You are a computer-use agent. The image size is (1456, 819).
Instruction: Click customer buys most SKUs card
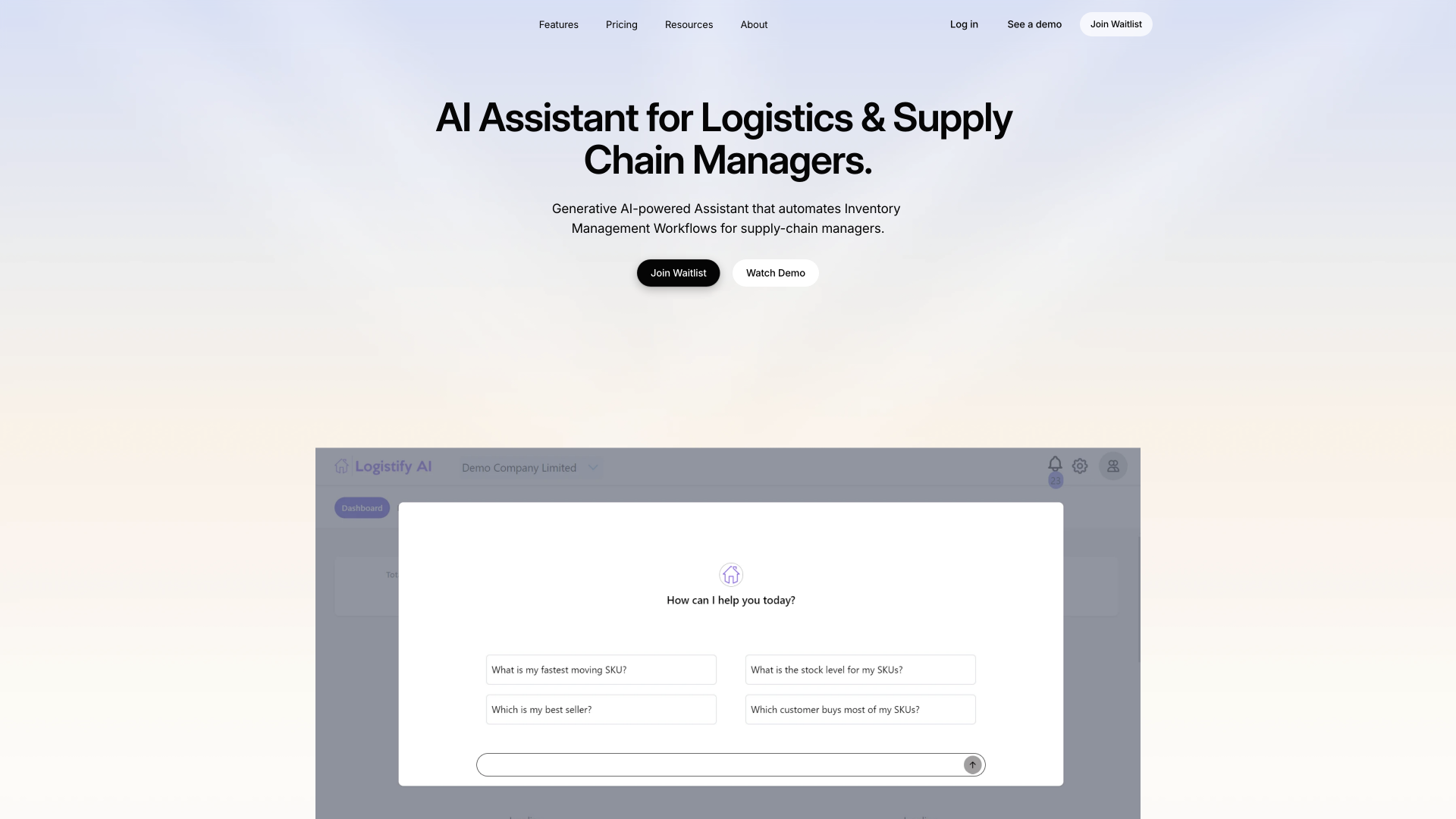(x=859, y=709)
